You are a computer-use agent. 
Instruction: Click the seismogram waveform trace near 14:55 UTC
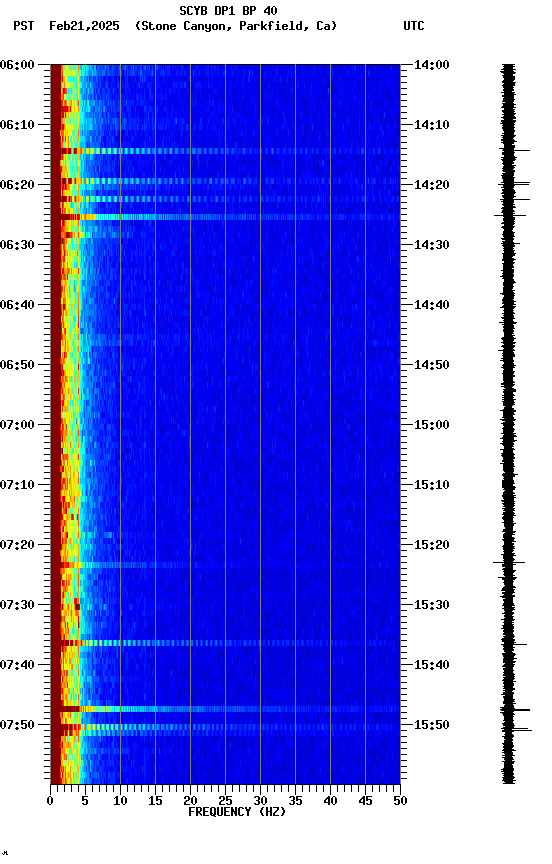(x=508, y=395)
